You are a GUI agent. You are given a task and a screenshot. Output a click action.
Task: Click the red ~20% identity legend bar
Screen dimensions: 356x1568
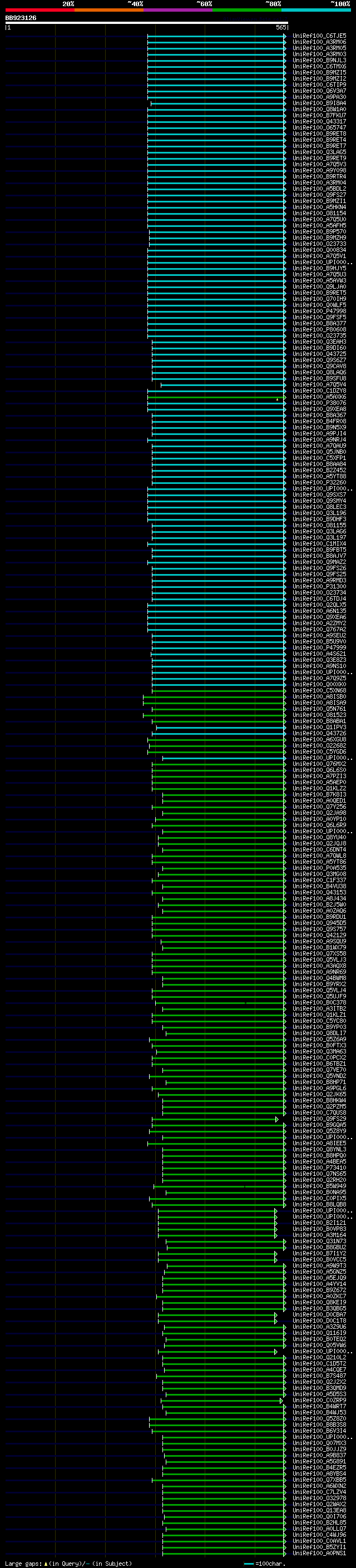pyautogui.click(x=39, y=10)
